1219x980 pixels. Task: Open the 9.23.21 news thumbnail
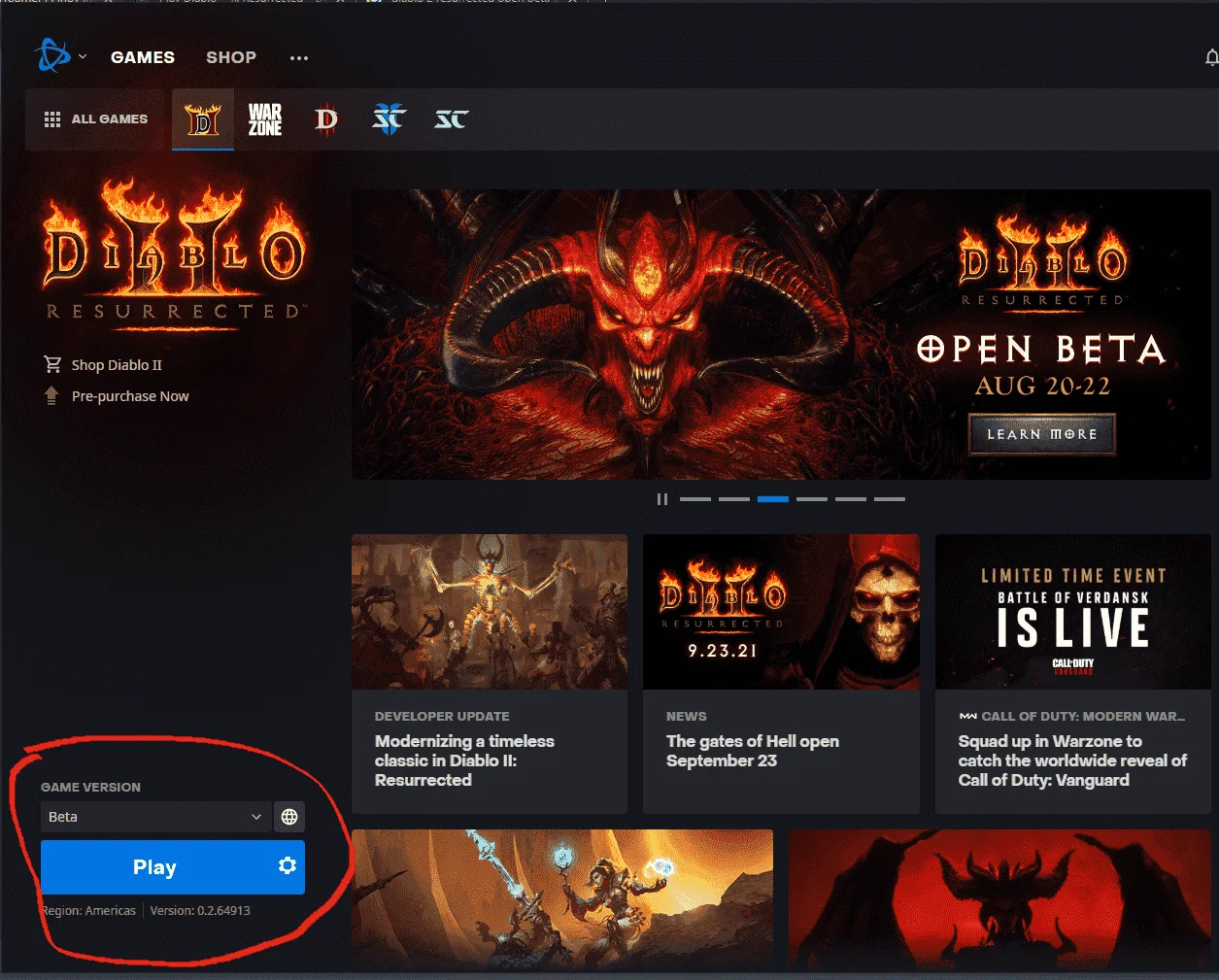click(x=781, y=612)
